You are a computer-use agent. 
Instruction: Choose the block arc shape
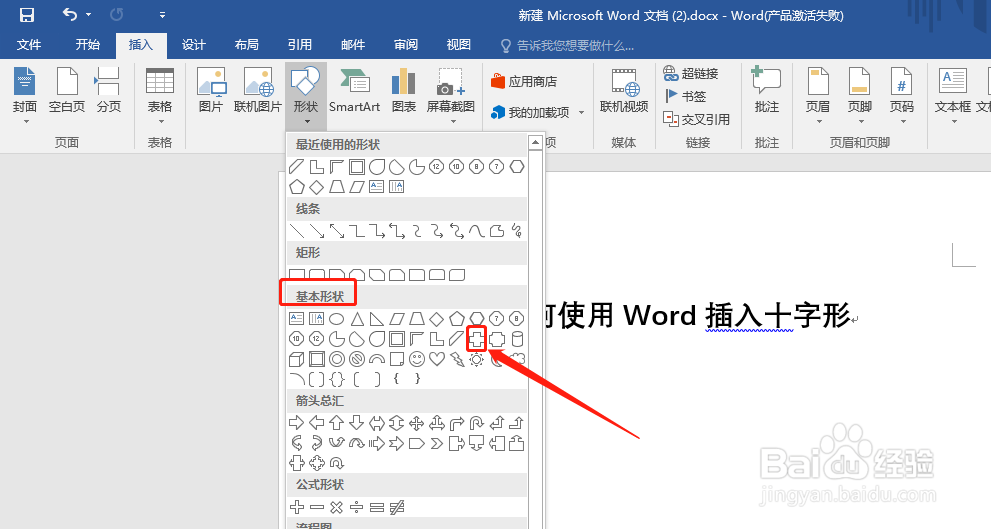pos(377,359)
